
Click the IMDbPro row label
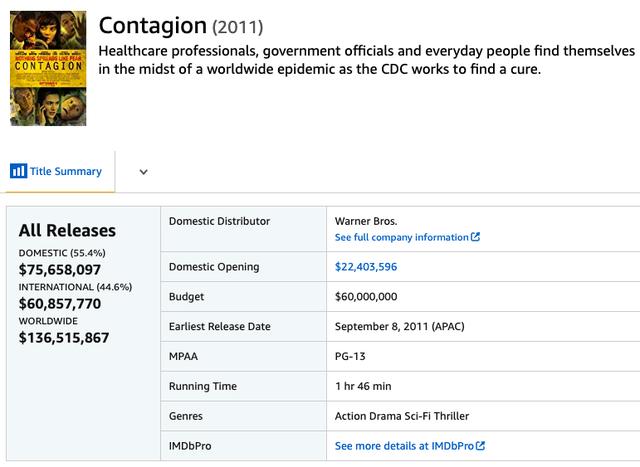click(190, 446)
